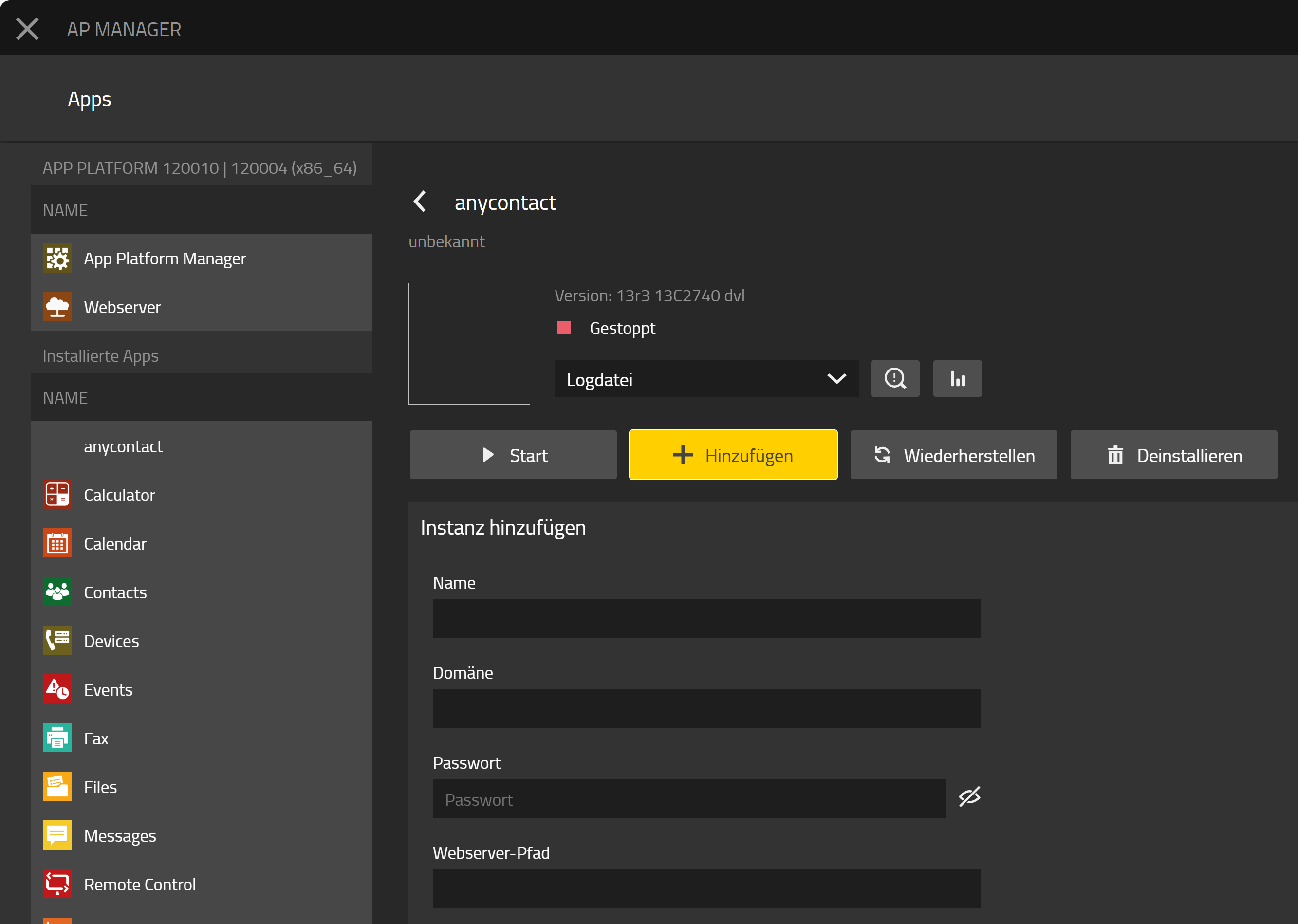Select the Files app icon
This screenshot has height=924, width=1298.
point(57,786)
